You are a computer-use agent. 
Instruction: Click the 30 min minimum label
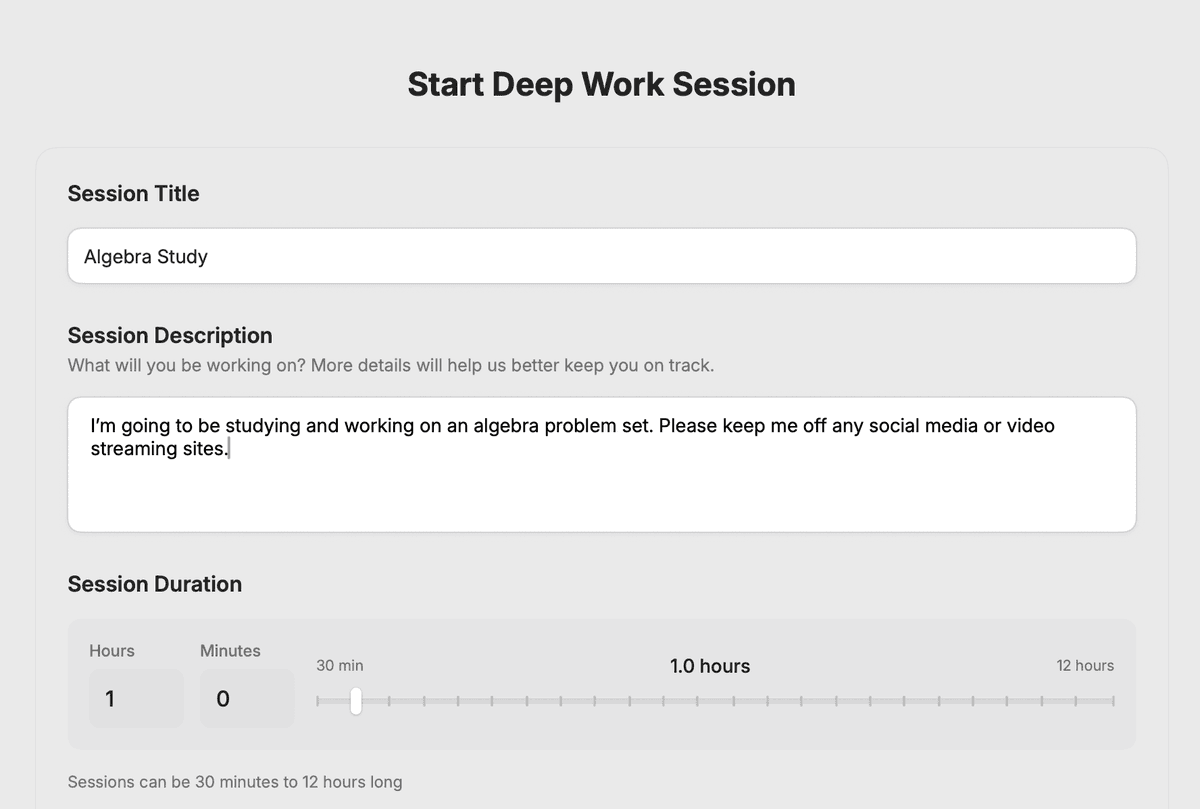click(338, 665)
